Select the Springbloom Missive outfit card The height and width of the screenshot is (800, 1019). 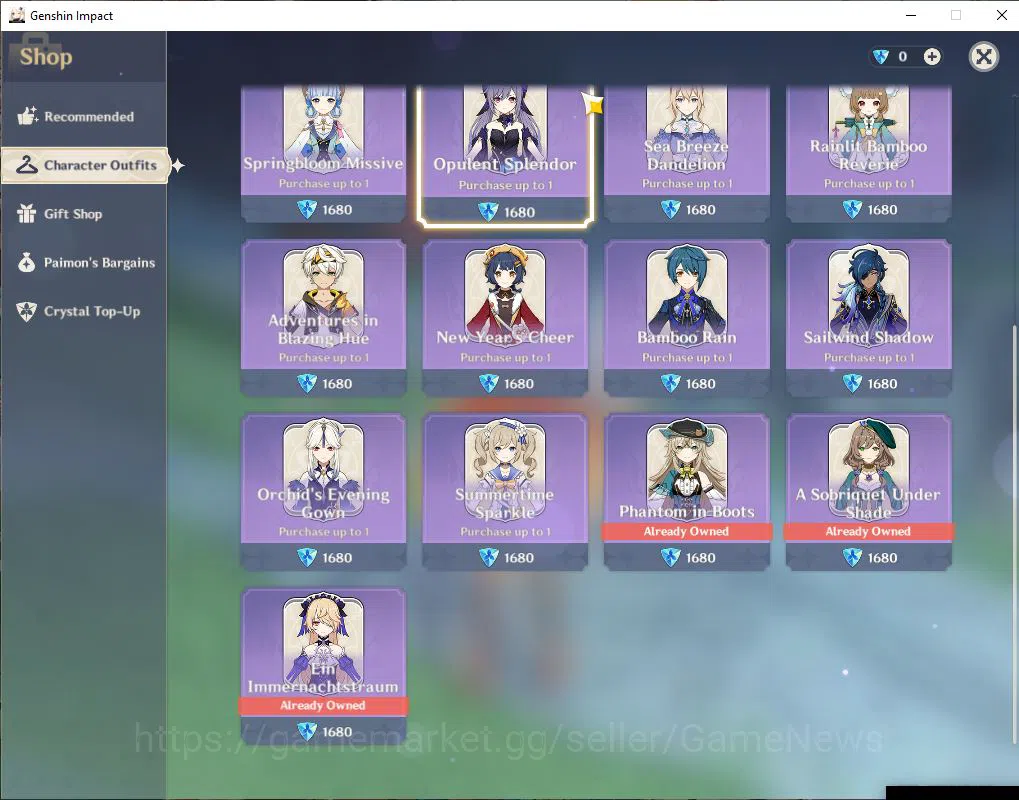(x=324, y=154)
